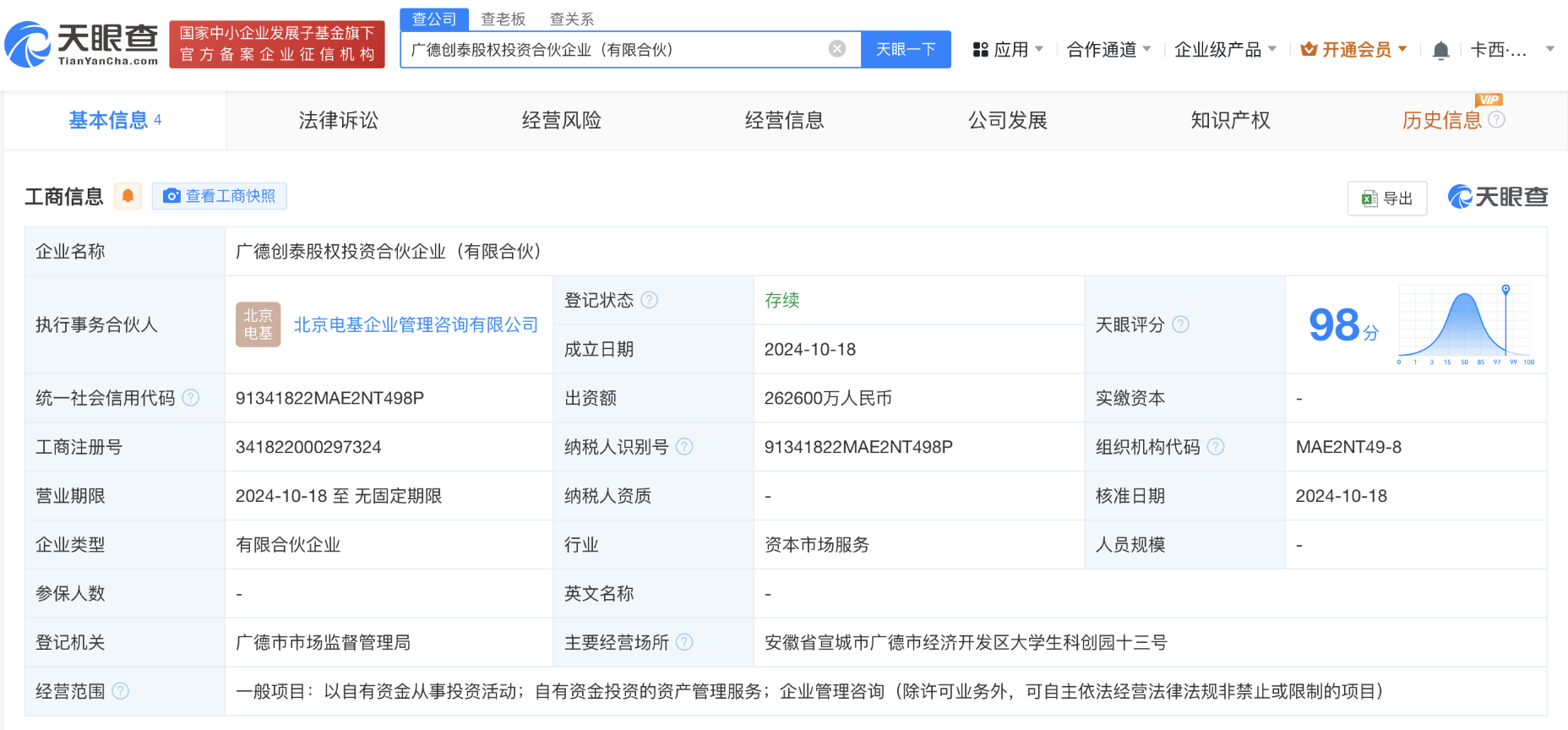The width and height of the screenshot is (1568, 730).
Task: Open the 企业级产品 dropdown
Action: [x=1224, y=50]
